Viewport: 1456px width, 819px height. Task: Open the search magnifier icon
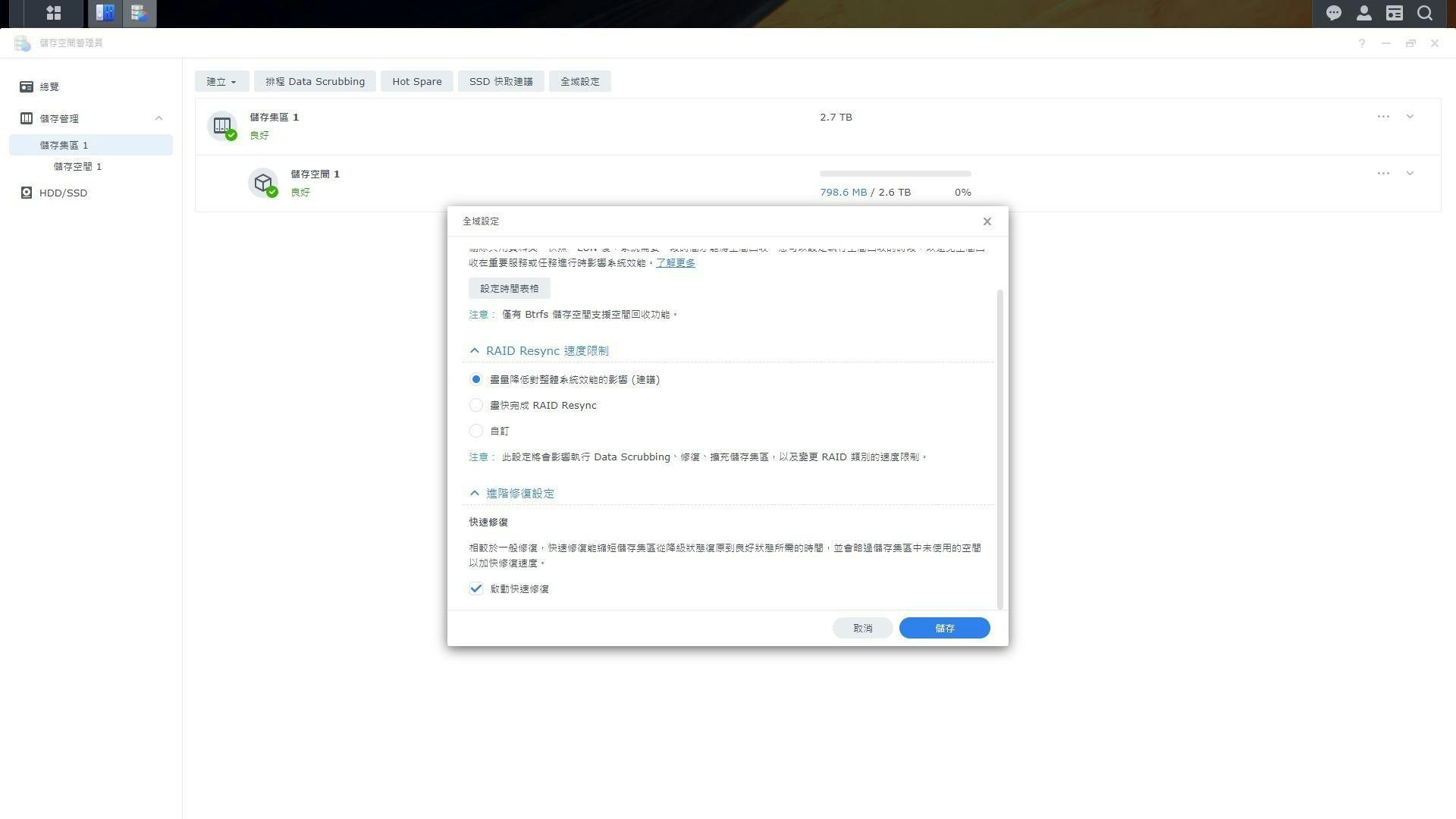click(1425, 13)
